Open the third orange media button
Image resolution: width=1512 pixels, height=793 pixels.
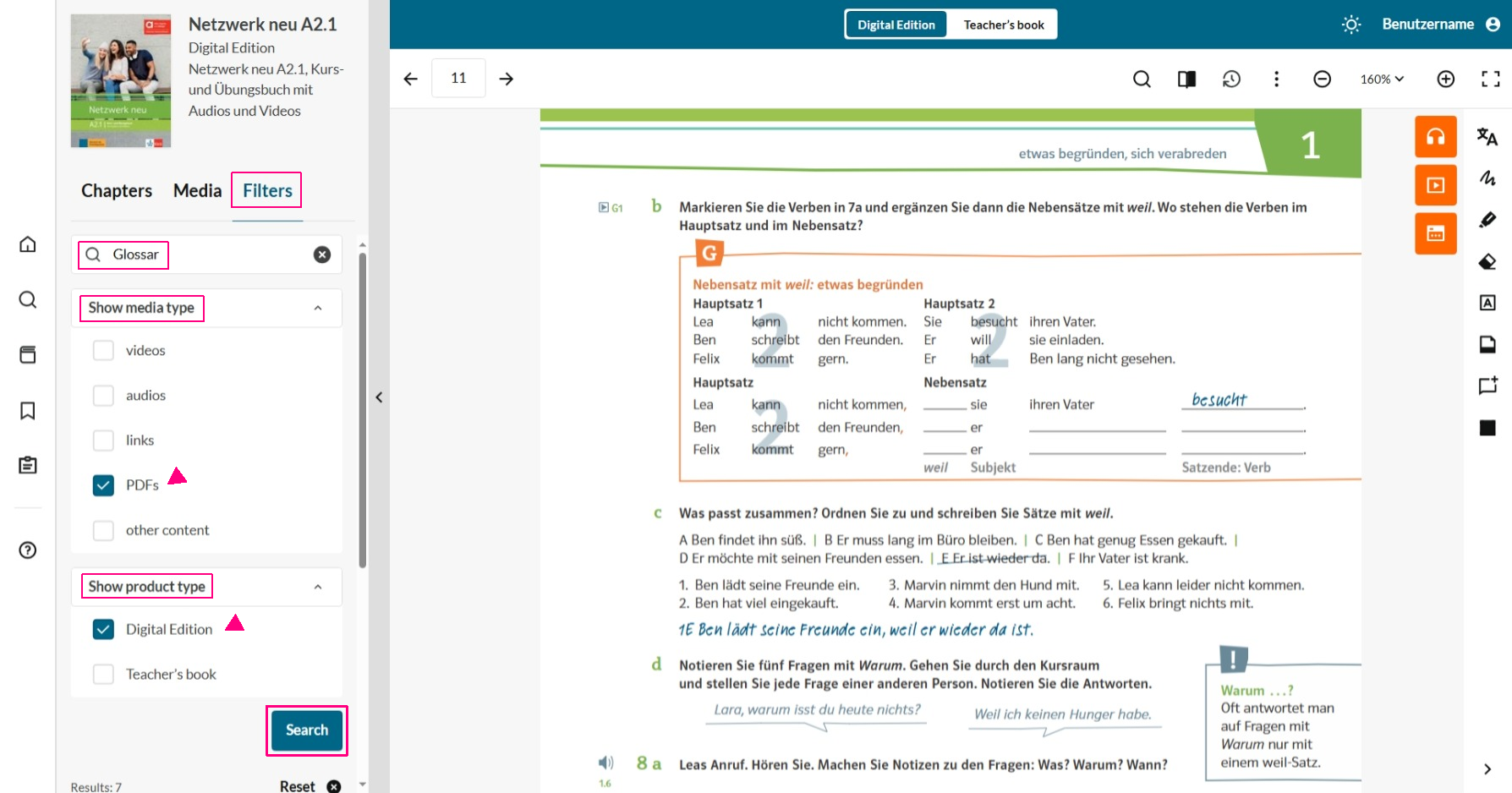coord(1436,233)
